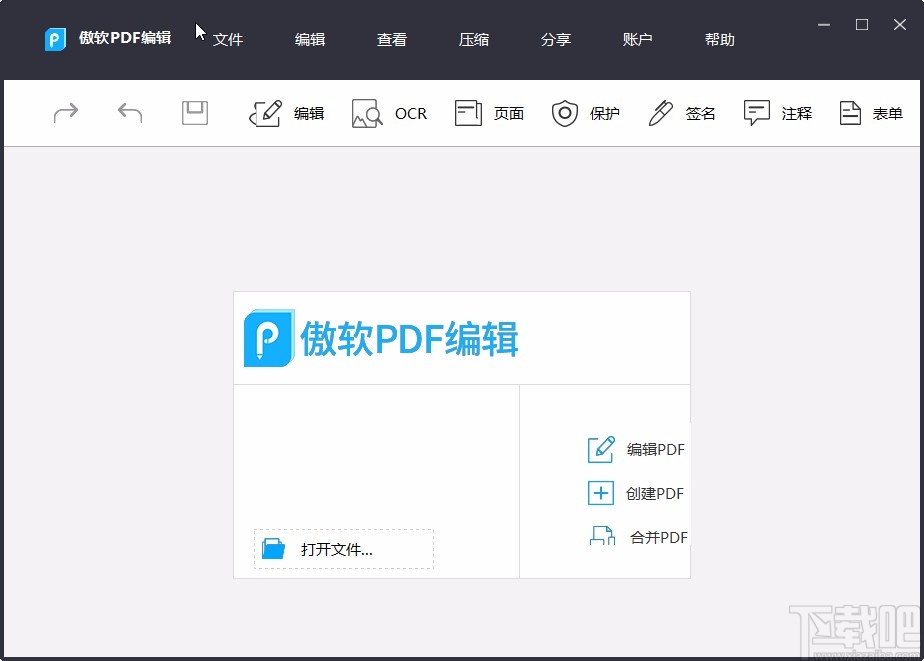Click the Undo arrow icon
924x661 pixels.
(x=129, y=113)
